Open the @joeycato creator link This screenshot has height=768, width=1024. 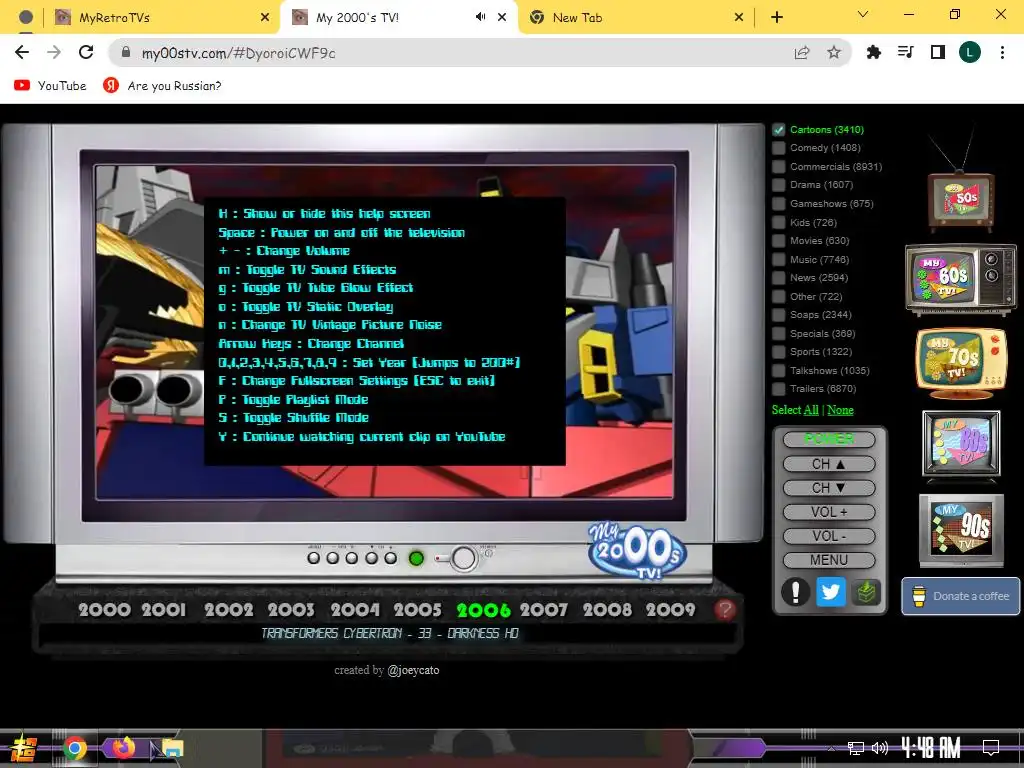pyautogui.click(x=413, y=670)
